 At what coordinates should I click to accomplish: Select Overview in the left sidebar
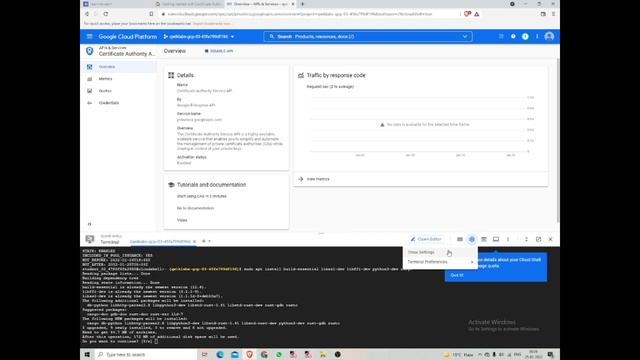118,67
